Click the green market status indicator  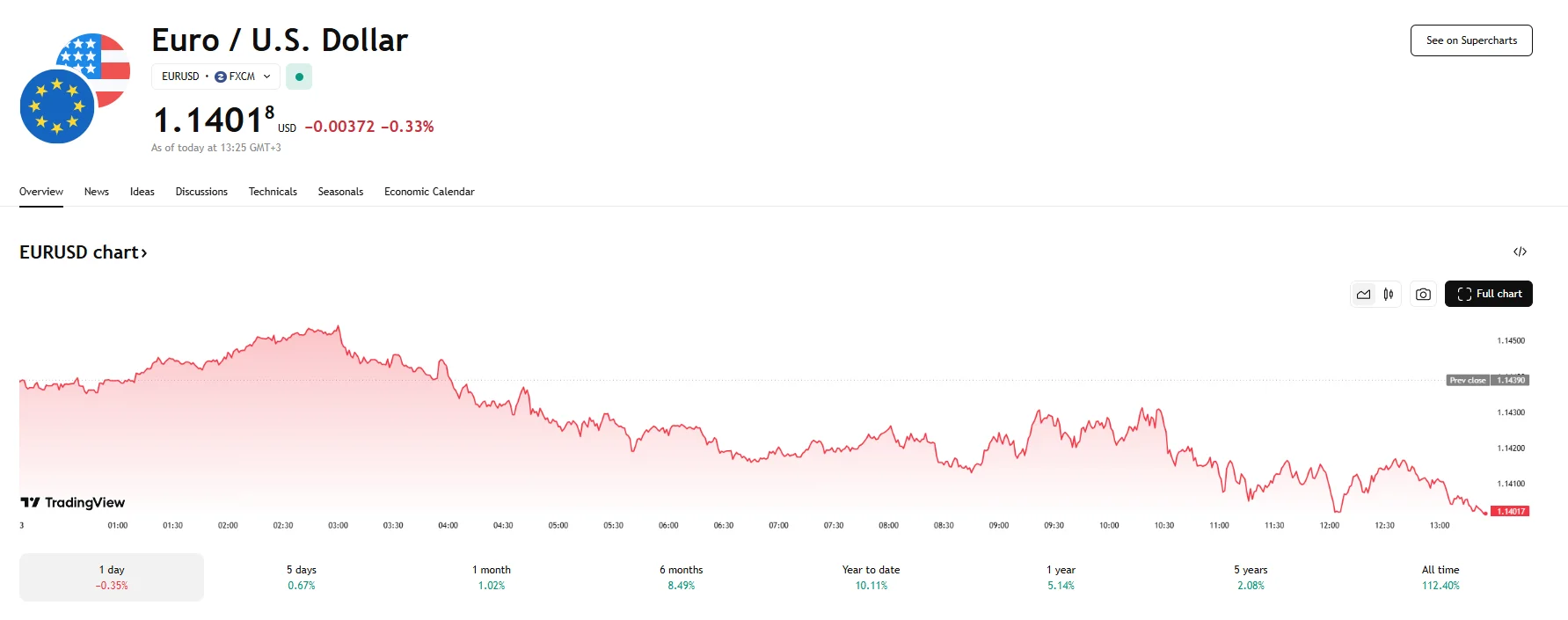pos(299,77)
